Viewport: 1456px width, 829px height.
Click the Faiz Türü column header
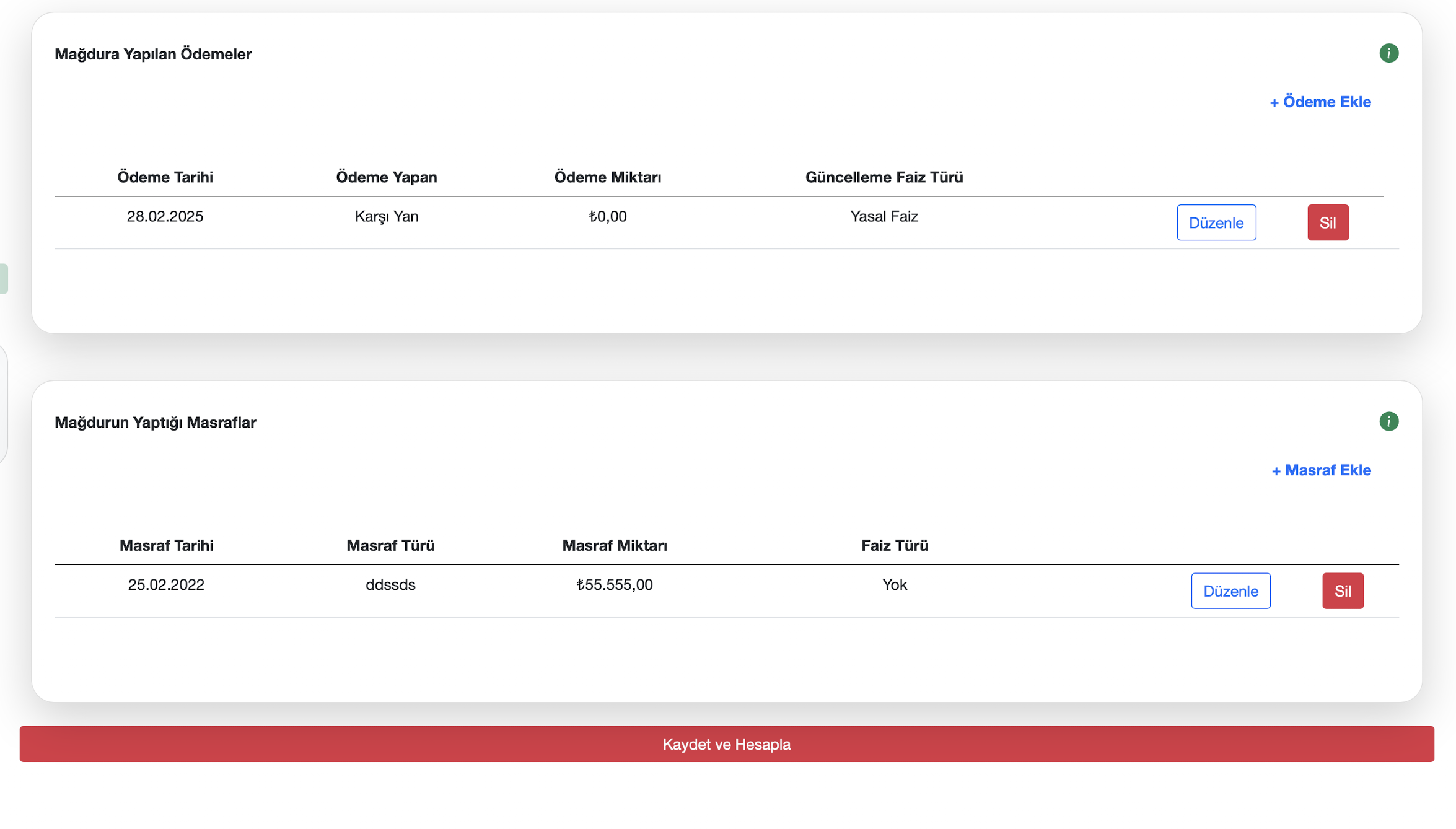coord(894,545)
